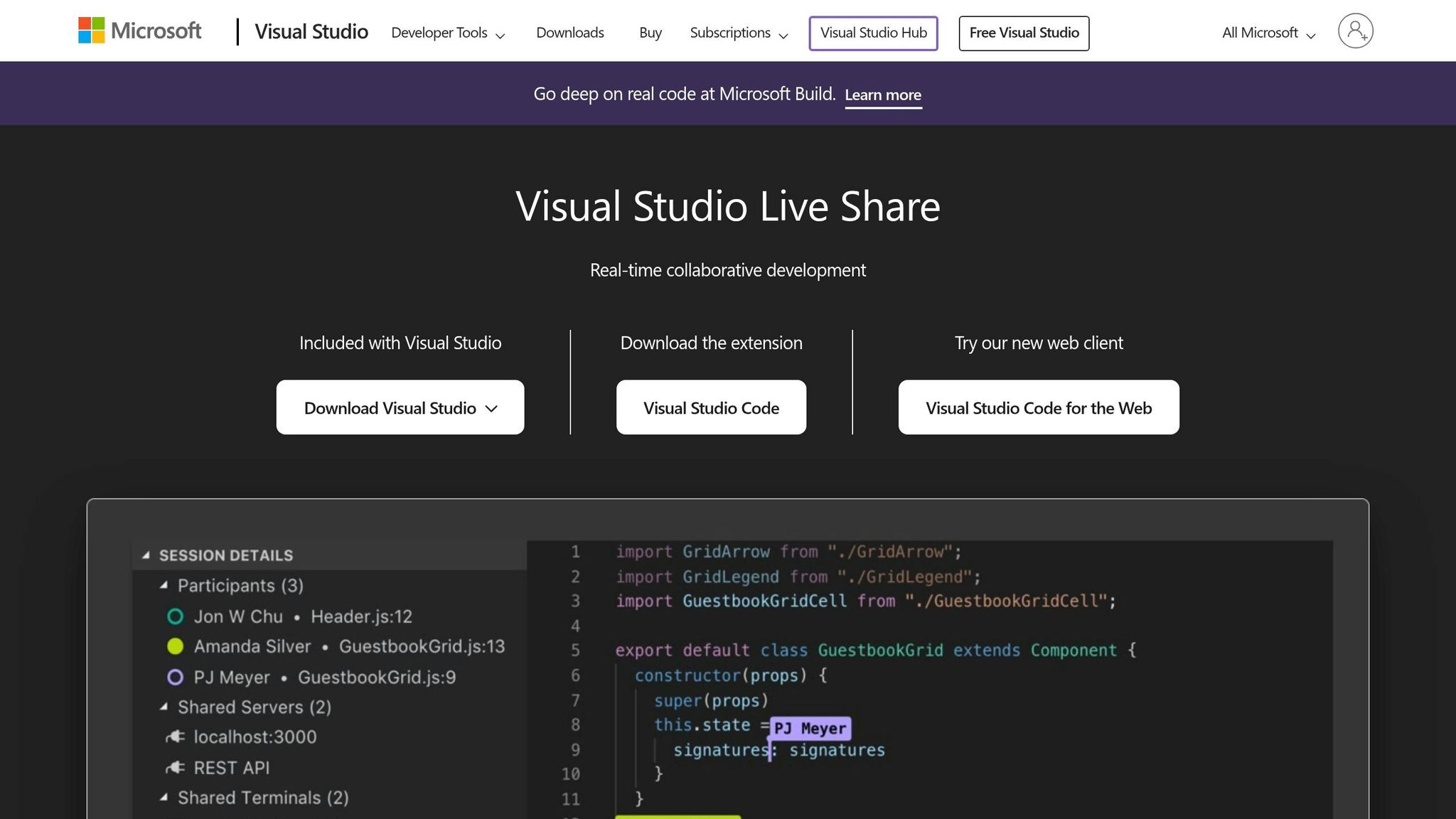1456x819 pixels.
Task: Click the Free Visual Studio button
Action: (1024, 33)
